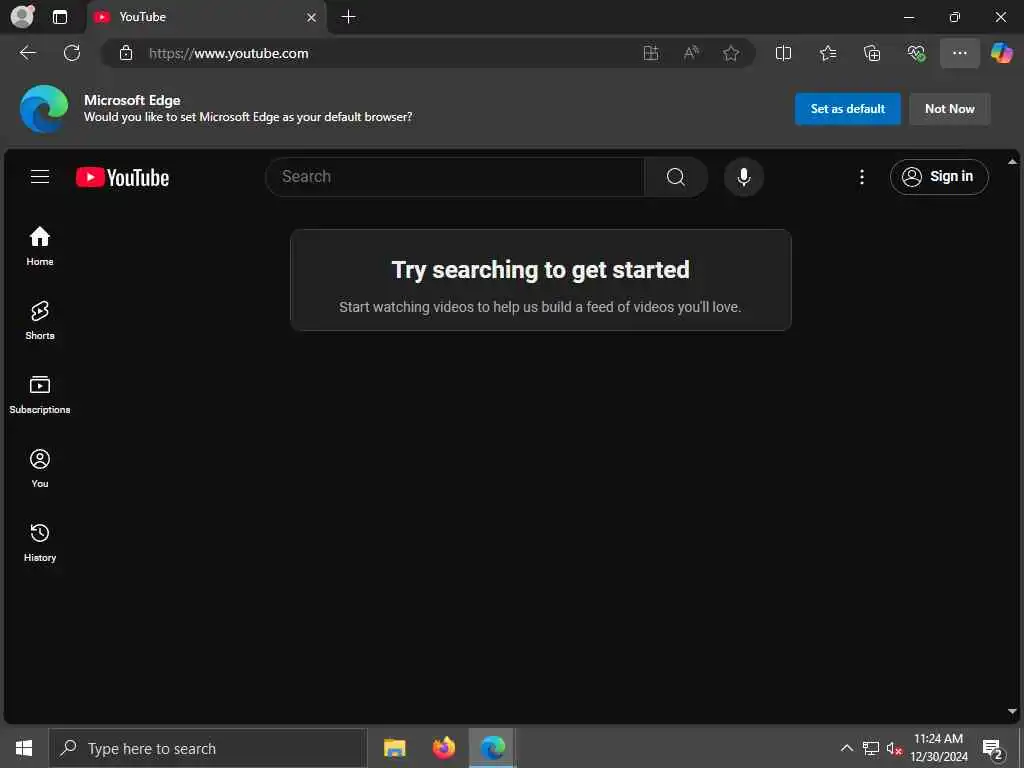
Task: Click the magnifier search button
Action: point(676,177)
